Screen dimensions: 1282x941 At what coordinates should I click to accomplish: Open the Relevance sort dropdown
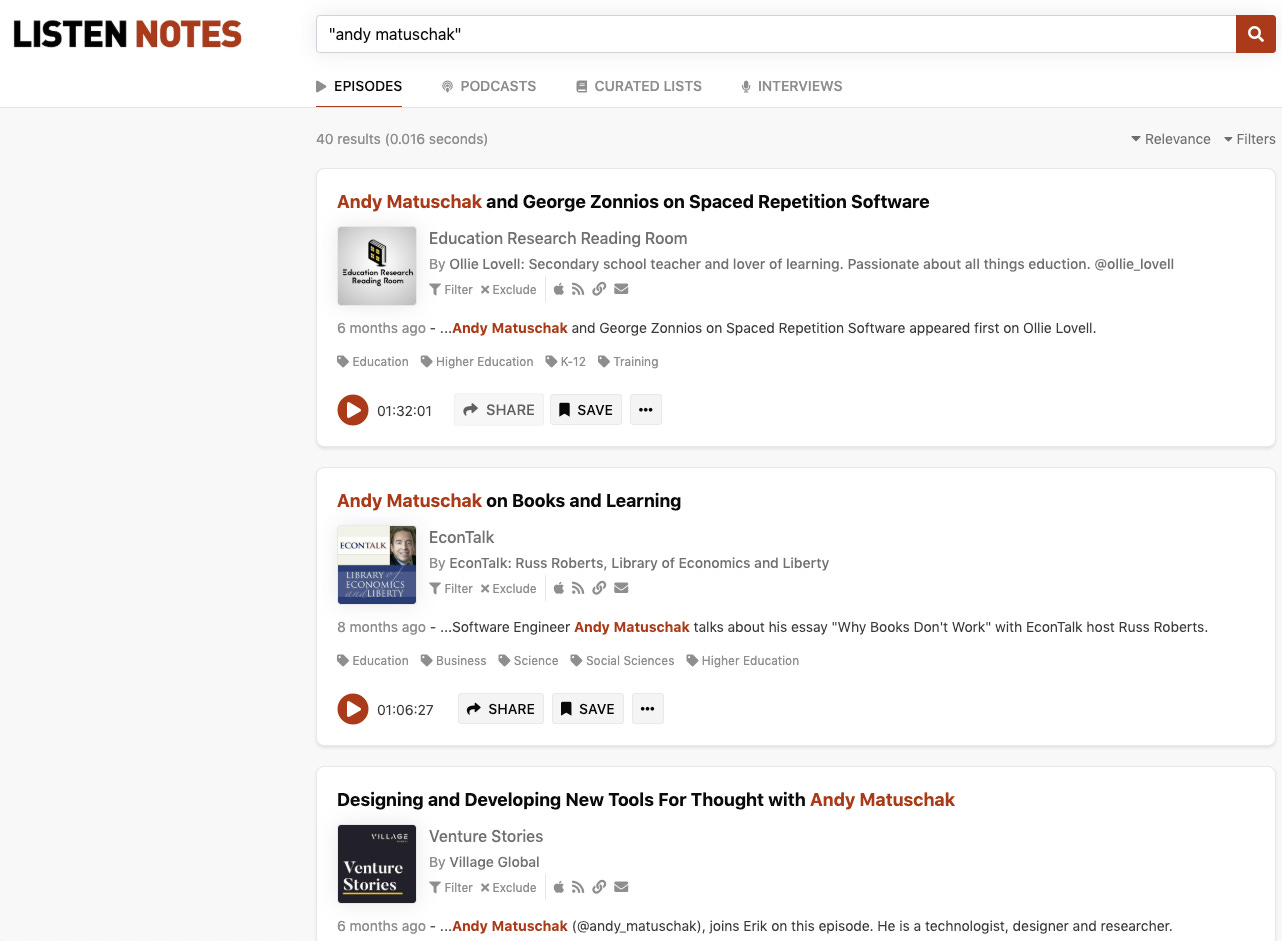(x=1171, y=139)
